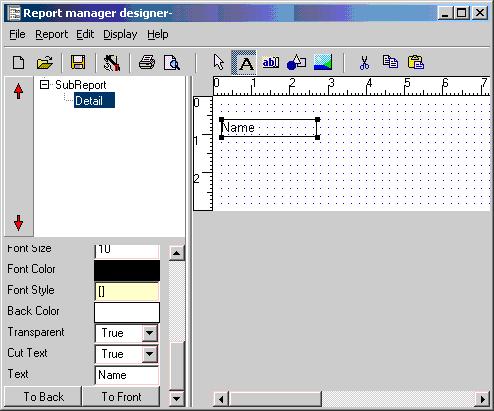
Task: Click the To Front button
Action: [x=121, y=397]
